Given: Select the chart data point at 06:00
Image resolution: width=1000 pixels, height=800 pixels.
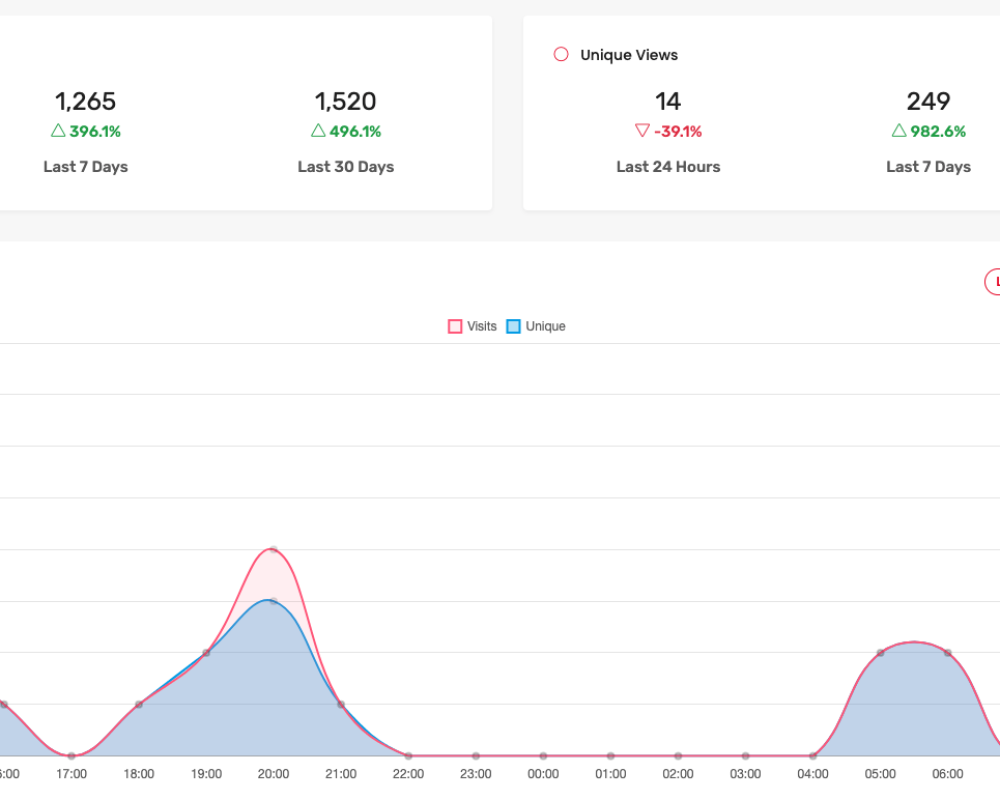Looking at the screenshot, I should [x=948, y=653].
